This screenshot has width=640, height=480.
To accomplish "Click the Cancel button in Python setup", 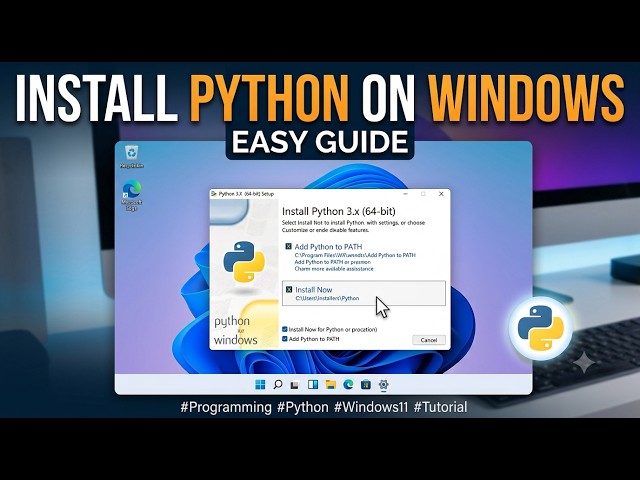I will click(x=429, y=340).
